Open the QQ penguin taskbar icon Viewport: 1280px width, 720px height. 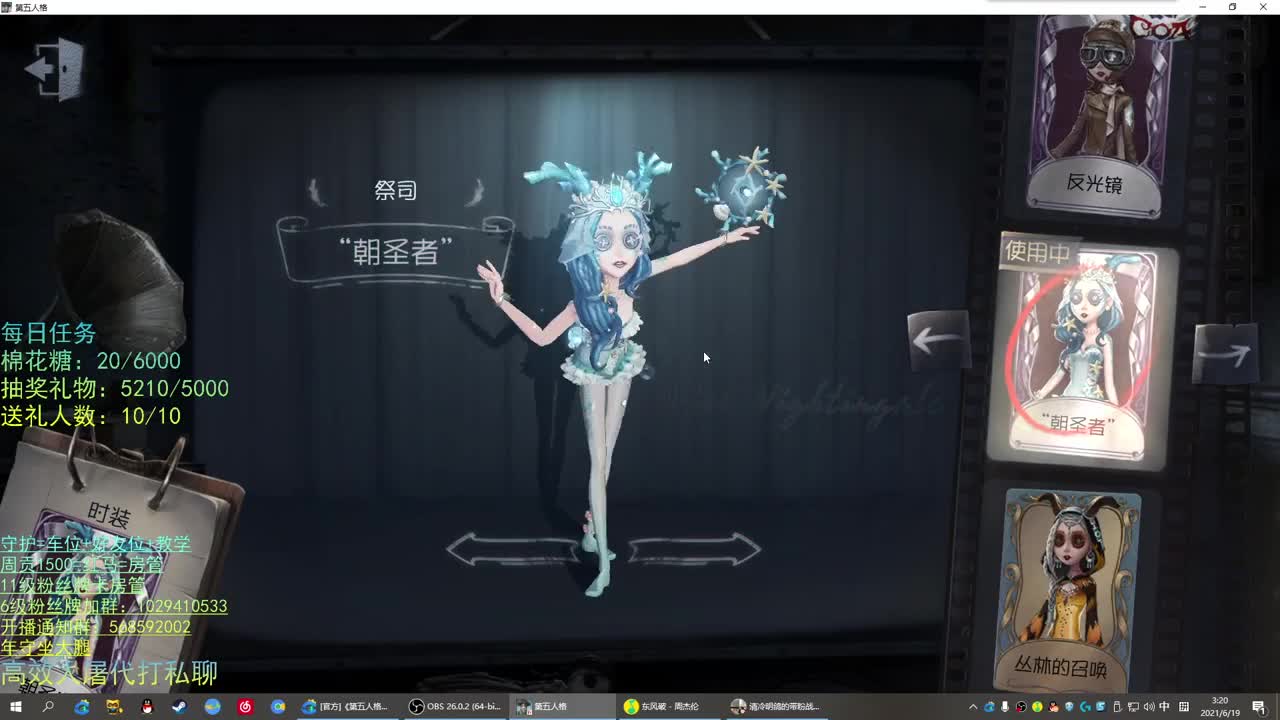tap(147, 707)
